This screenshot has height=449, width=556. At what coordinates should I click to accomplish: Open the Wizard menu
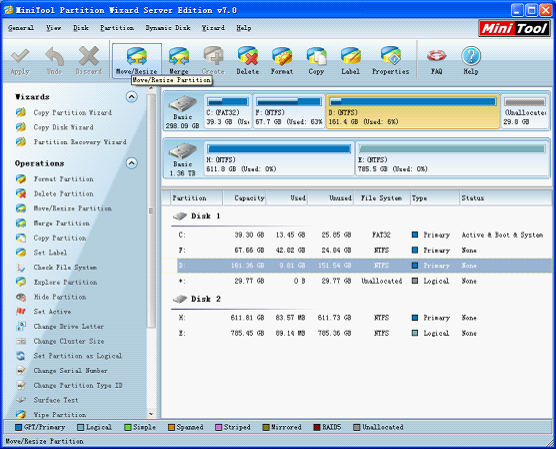(x=213, y=28)
